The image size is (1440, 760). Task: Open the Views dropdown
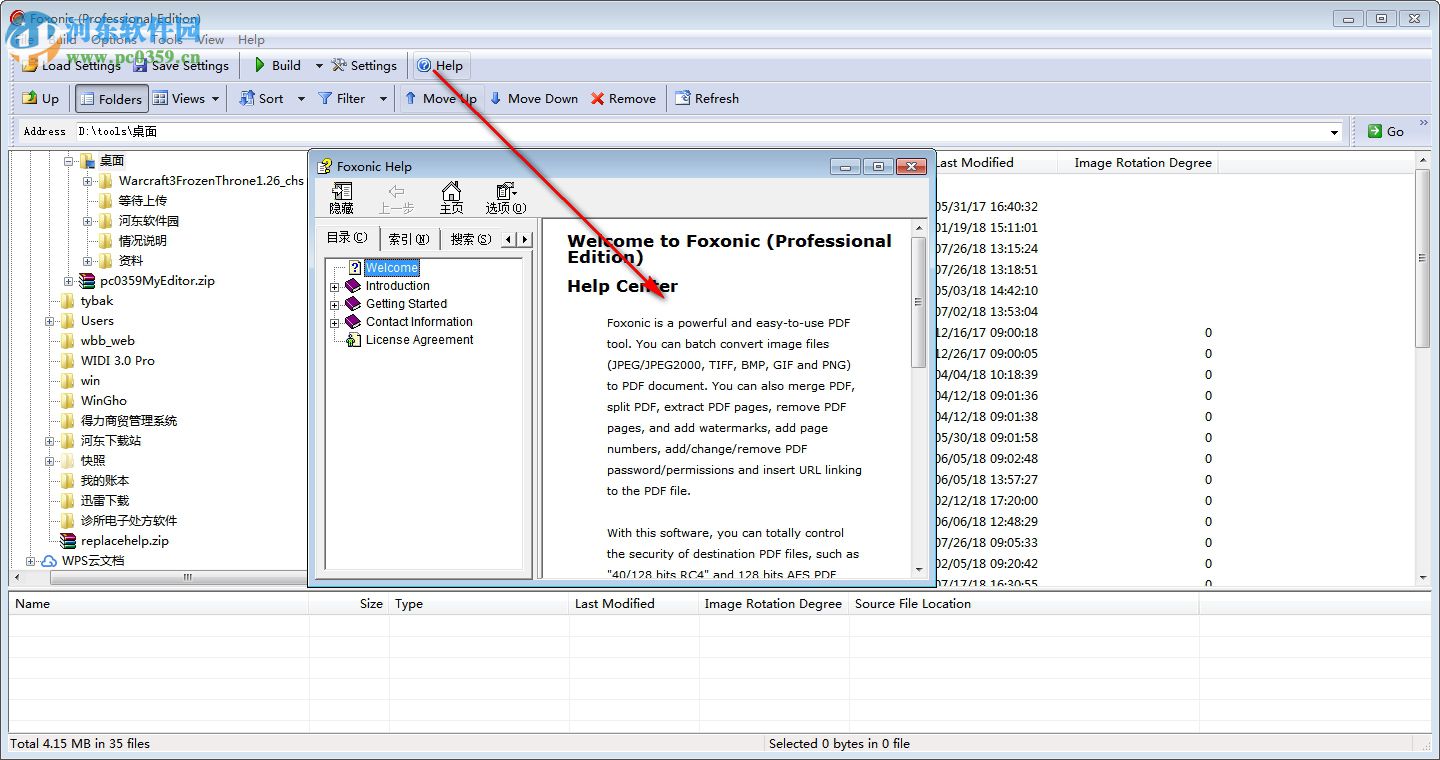pos(186,99)
